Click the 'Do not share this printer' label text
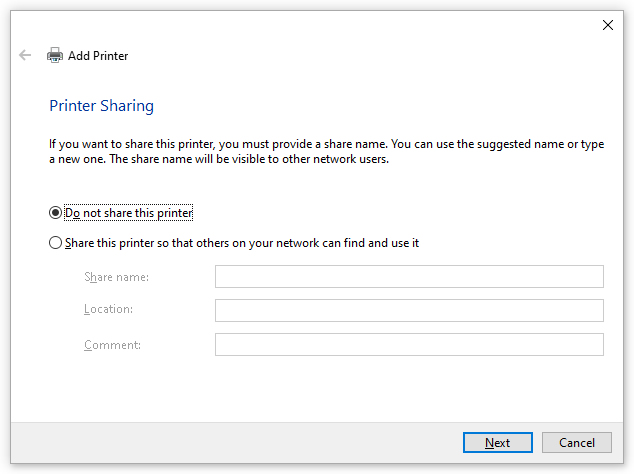The image size is (634, 474). coord(129,213)
